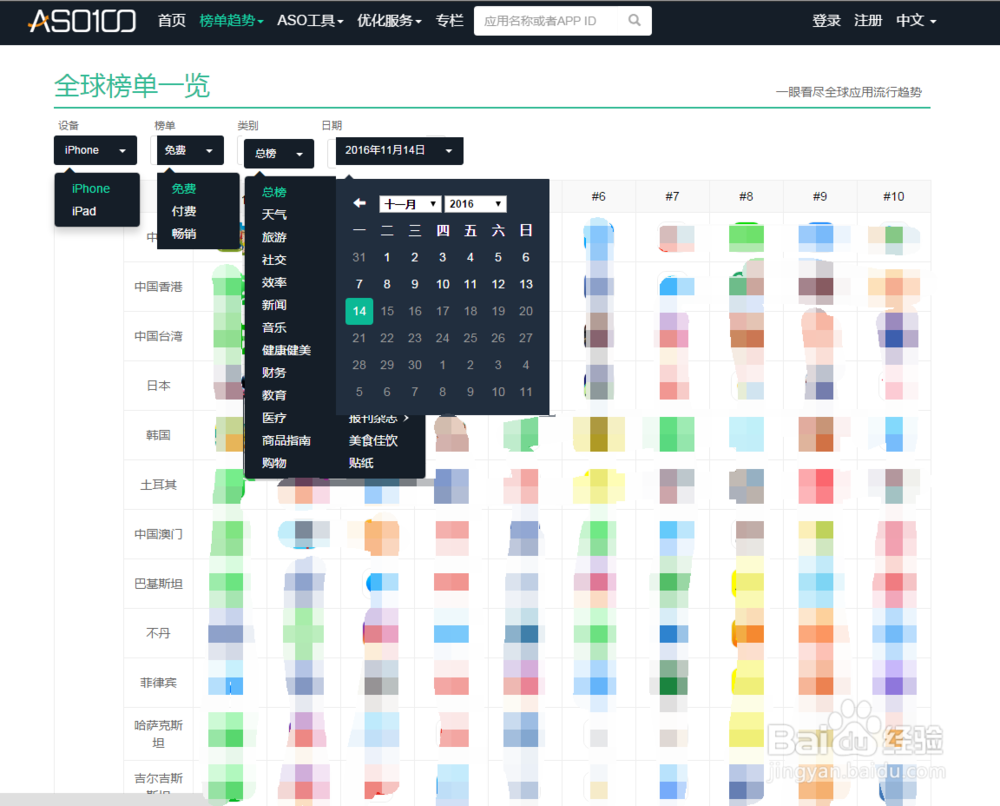The height and width of the screenshot is (806, 1000).
Task: Pick November 7 in calendar
Action: (x=359, y=284)
